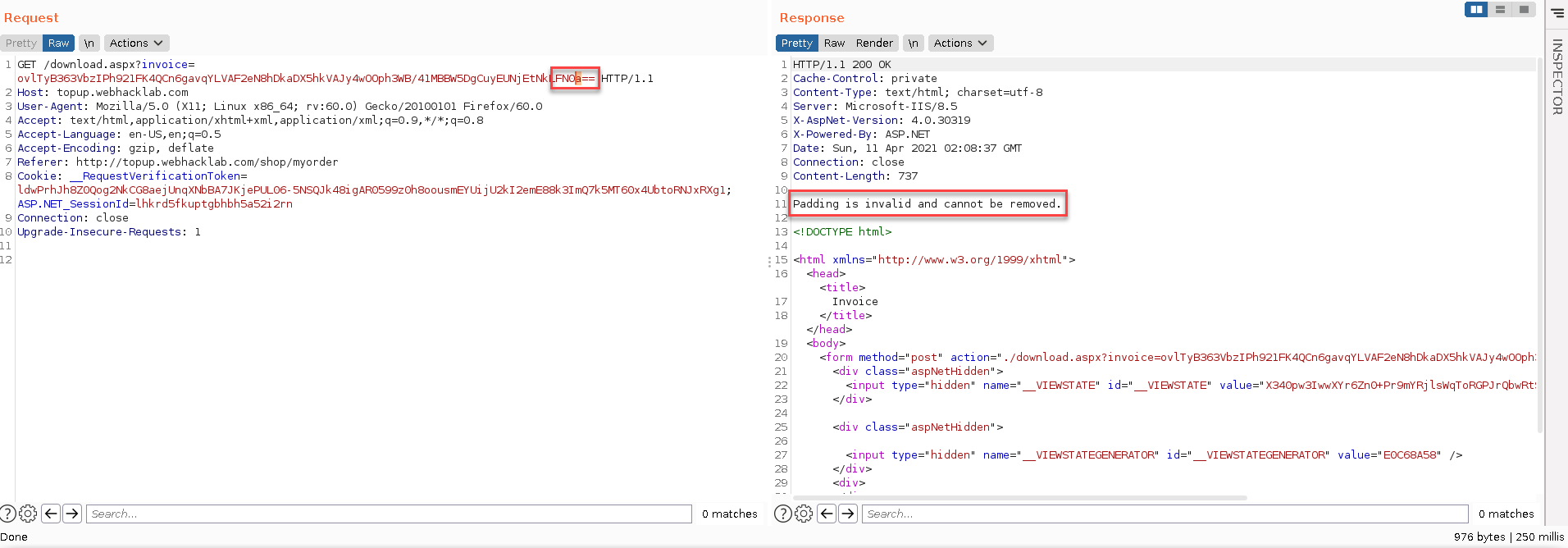Click 'Accept-Language: en-US,en;q=0.5' line
The height and width of the screenshot is (548, 1568).
[x=119, y=134]
